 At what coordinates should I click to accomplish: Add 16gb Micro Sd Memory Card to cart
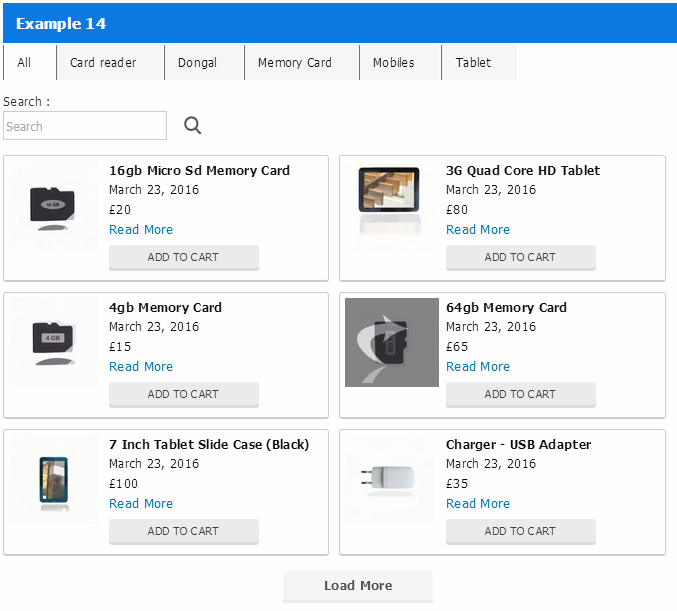[x=184, y=257]
